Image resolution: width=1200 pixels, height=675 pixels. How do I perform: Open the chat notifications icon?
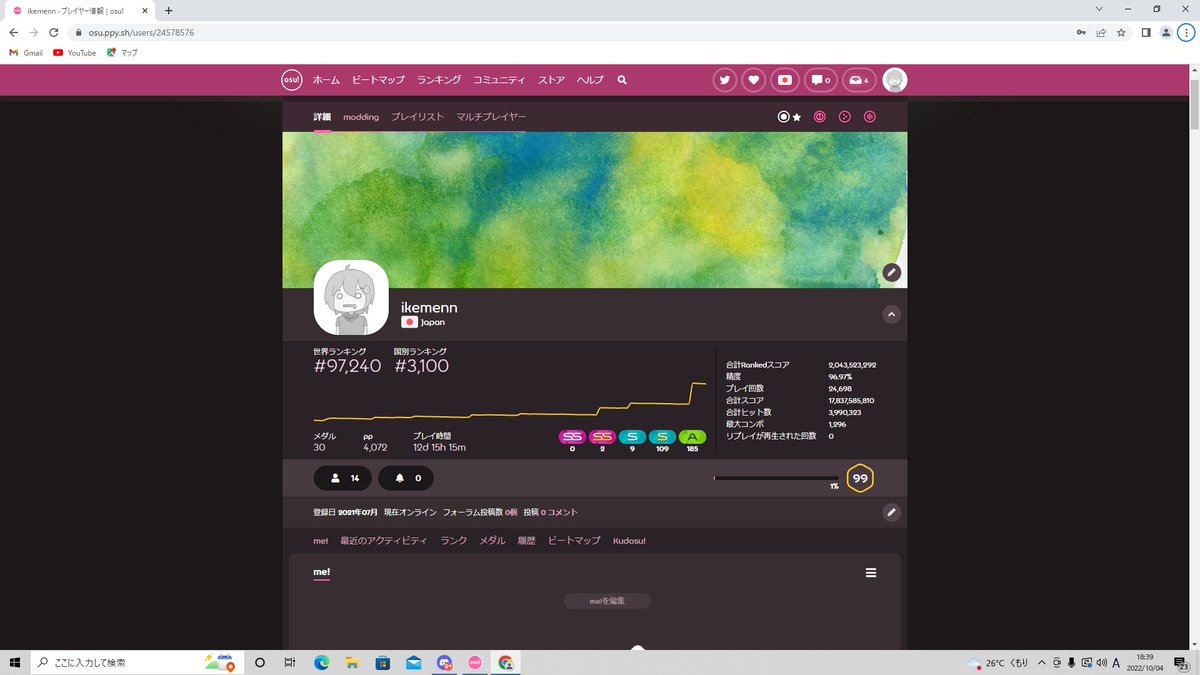[x=819, y=79]
